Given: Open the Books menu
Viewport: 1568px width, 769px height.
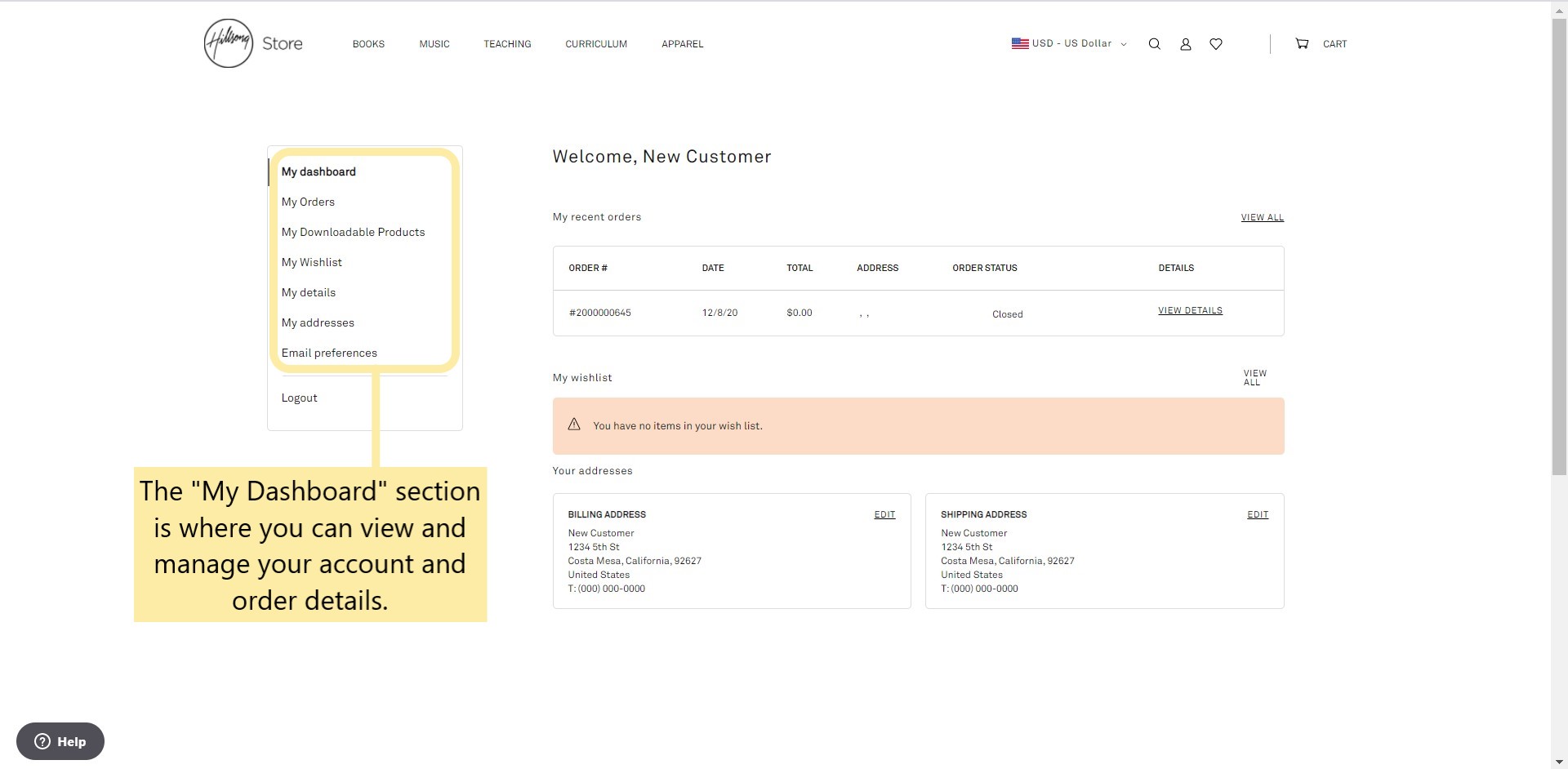Looking at the screenshot, I should click(x=368, y=44).
